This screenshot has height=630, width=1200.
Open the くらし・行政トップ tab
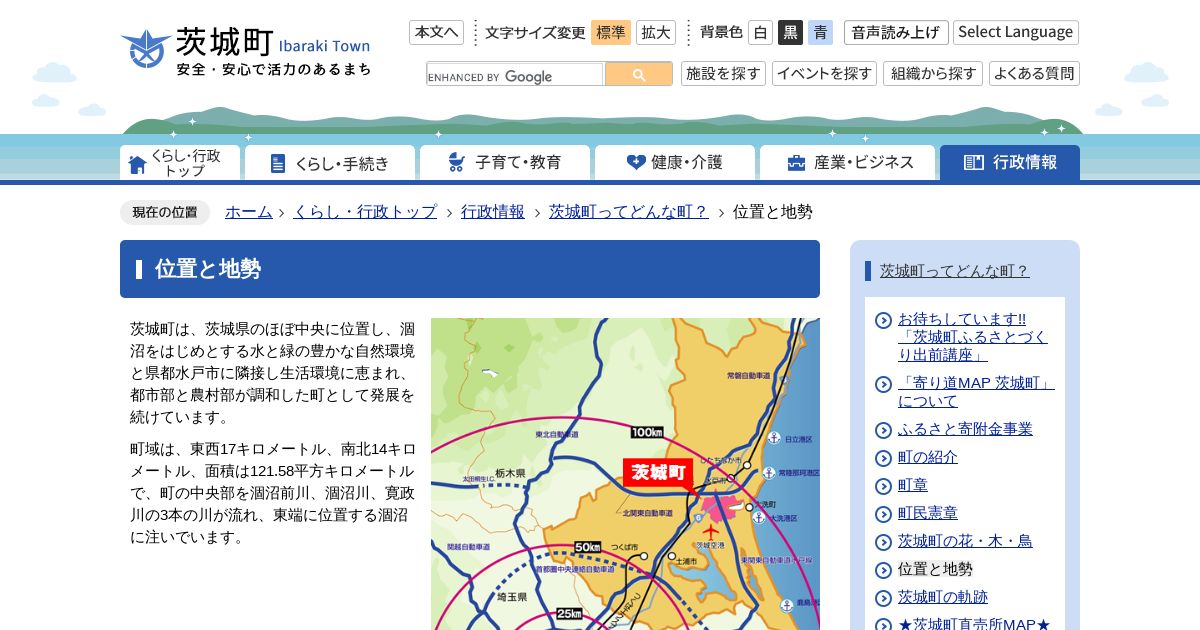pos(180,163)
